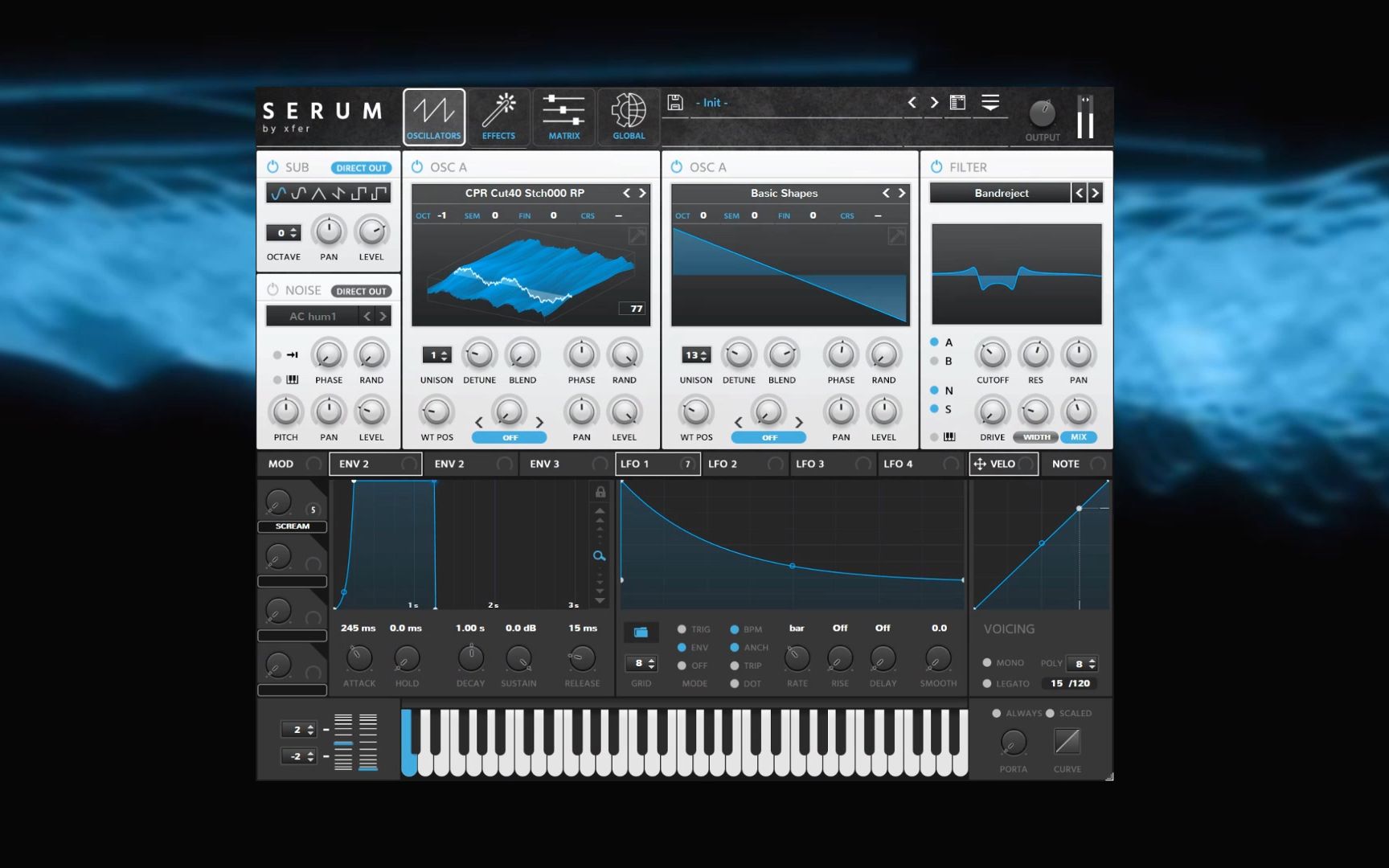The image size is (1389, 868).
Task: Click the noise keytrack keyboard icon
Action: pos(293,379)
